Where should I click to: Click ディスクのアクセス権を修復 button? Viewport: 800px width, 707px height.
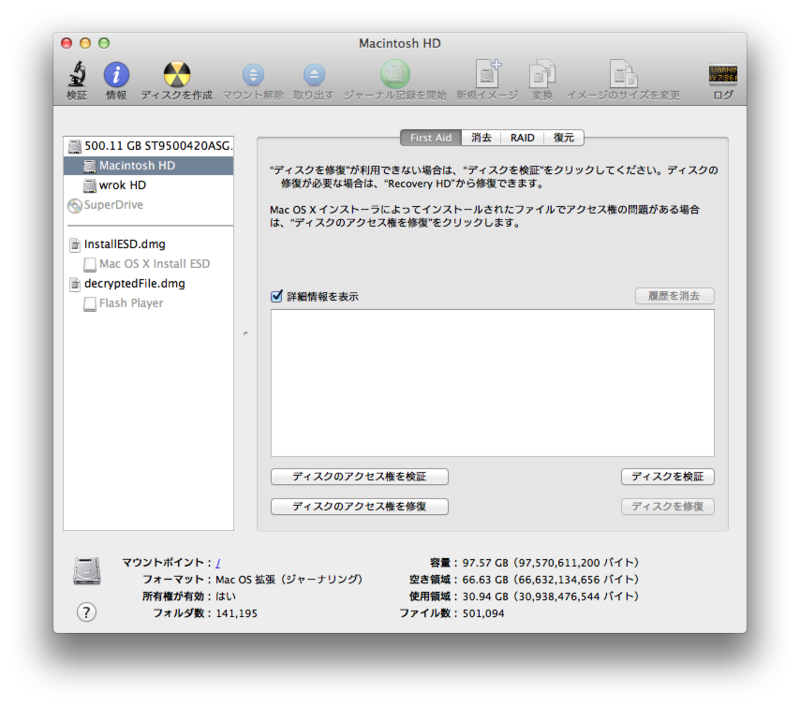click(x=358, y=506)
